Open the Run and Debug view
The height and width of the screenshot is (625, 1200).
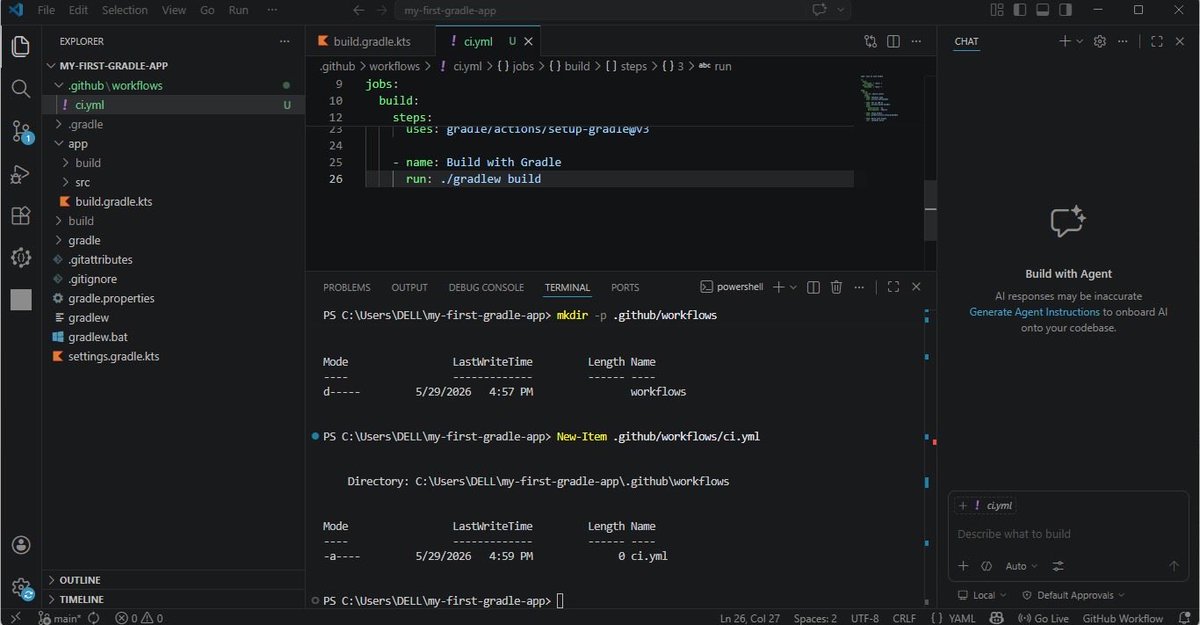point(21,174)
